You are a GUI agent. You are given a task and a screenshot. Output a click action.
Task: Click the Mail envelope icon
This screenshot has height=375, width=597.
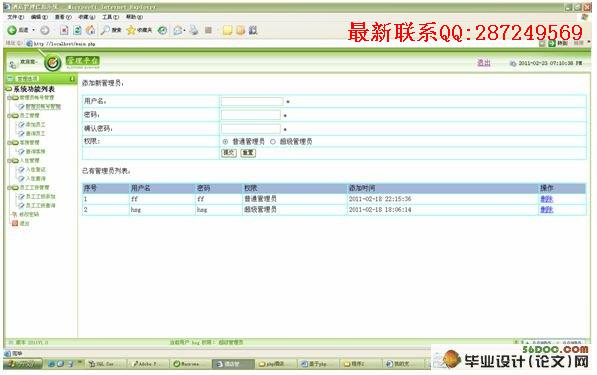point(177,30)
